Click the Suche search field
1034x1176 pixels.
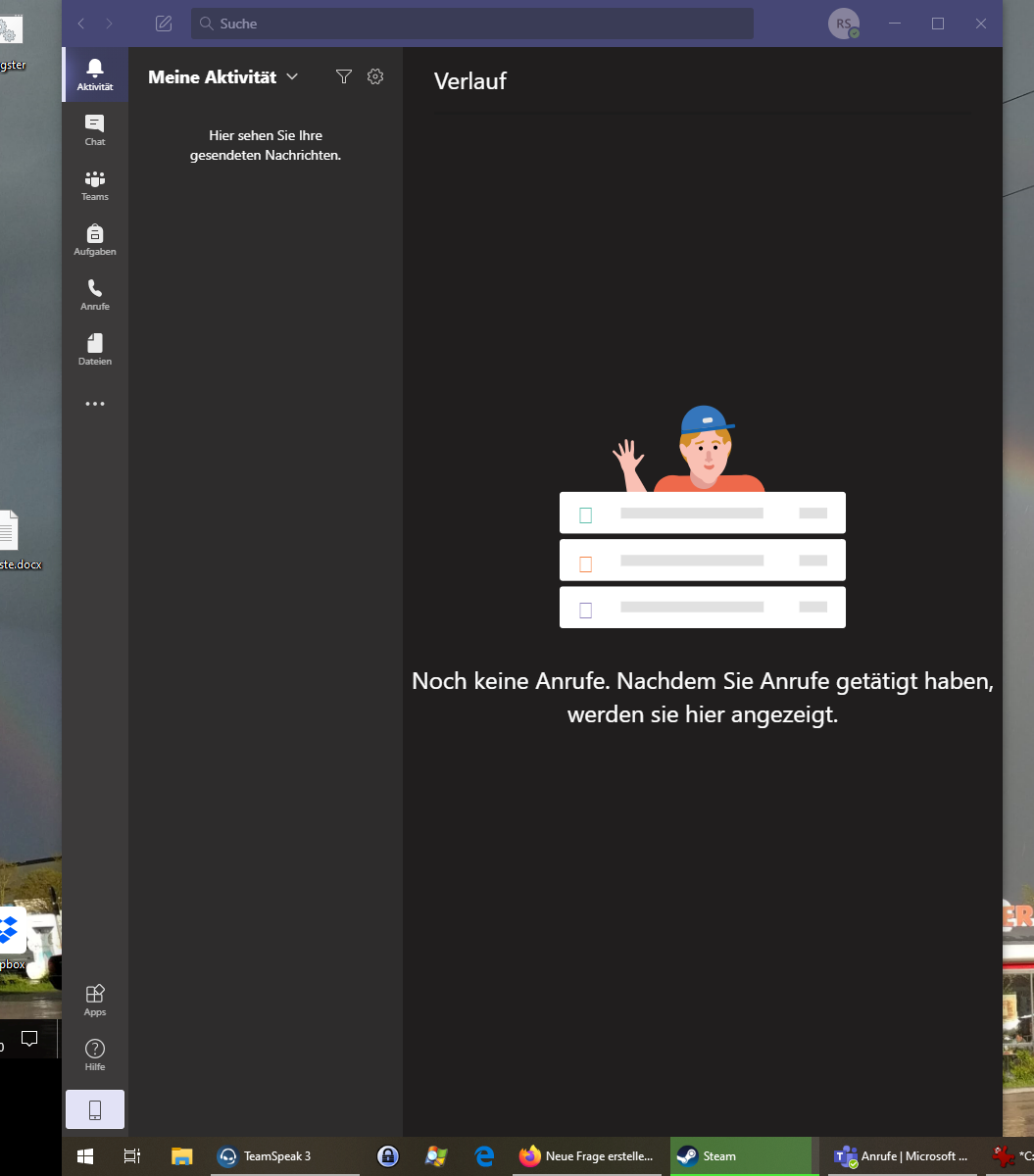pos(472,24)
